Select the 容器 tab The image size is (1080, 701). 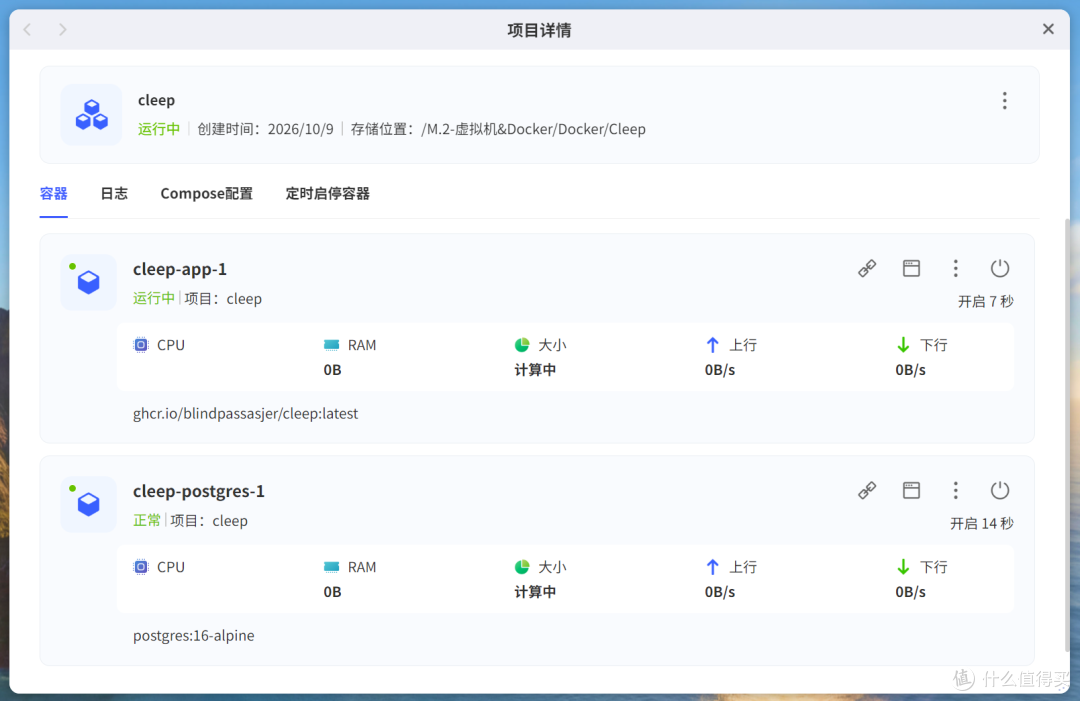(54, 193)
